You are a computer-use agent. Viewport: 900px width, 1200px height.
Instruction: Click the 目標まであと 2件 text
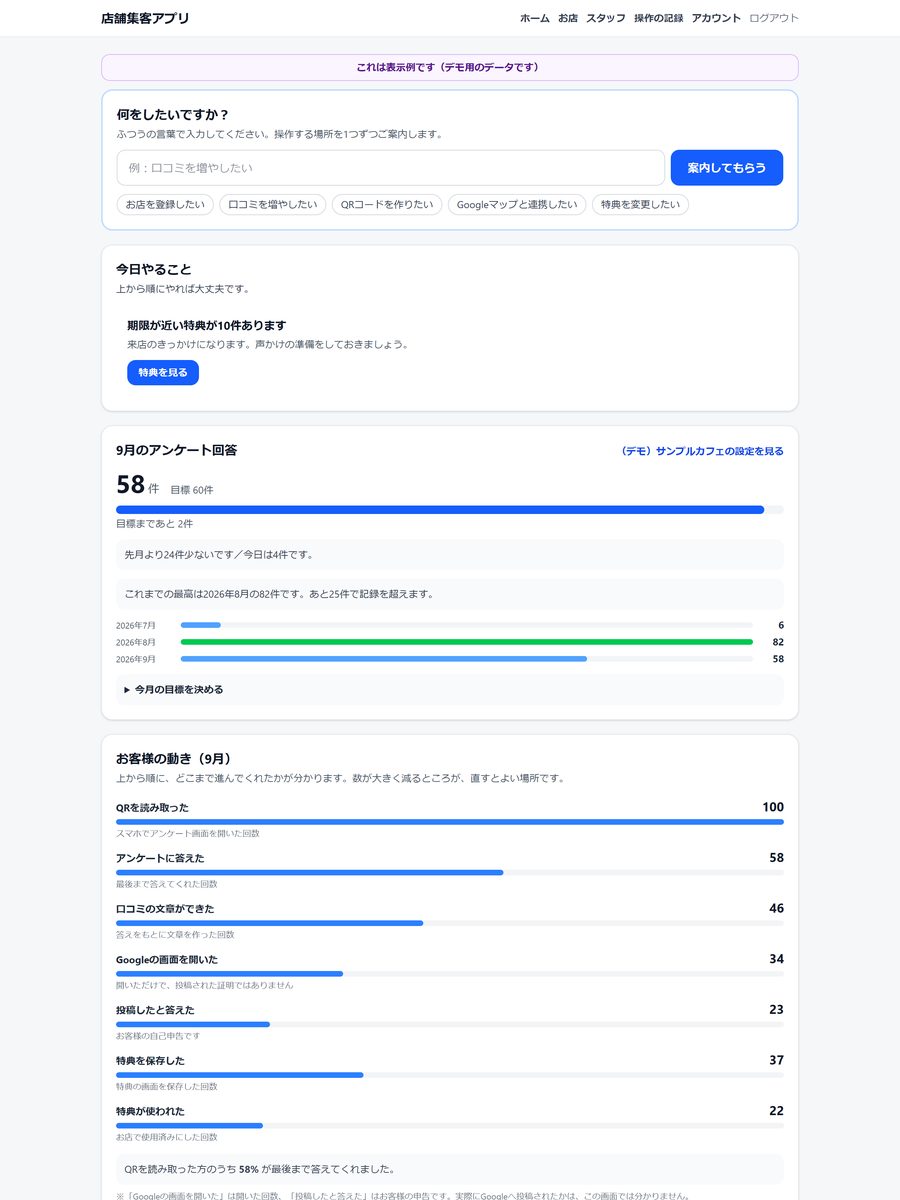coord(155,524)
